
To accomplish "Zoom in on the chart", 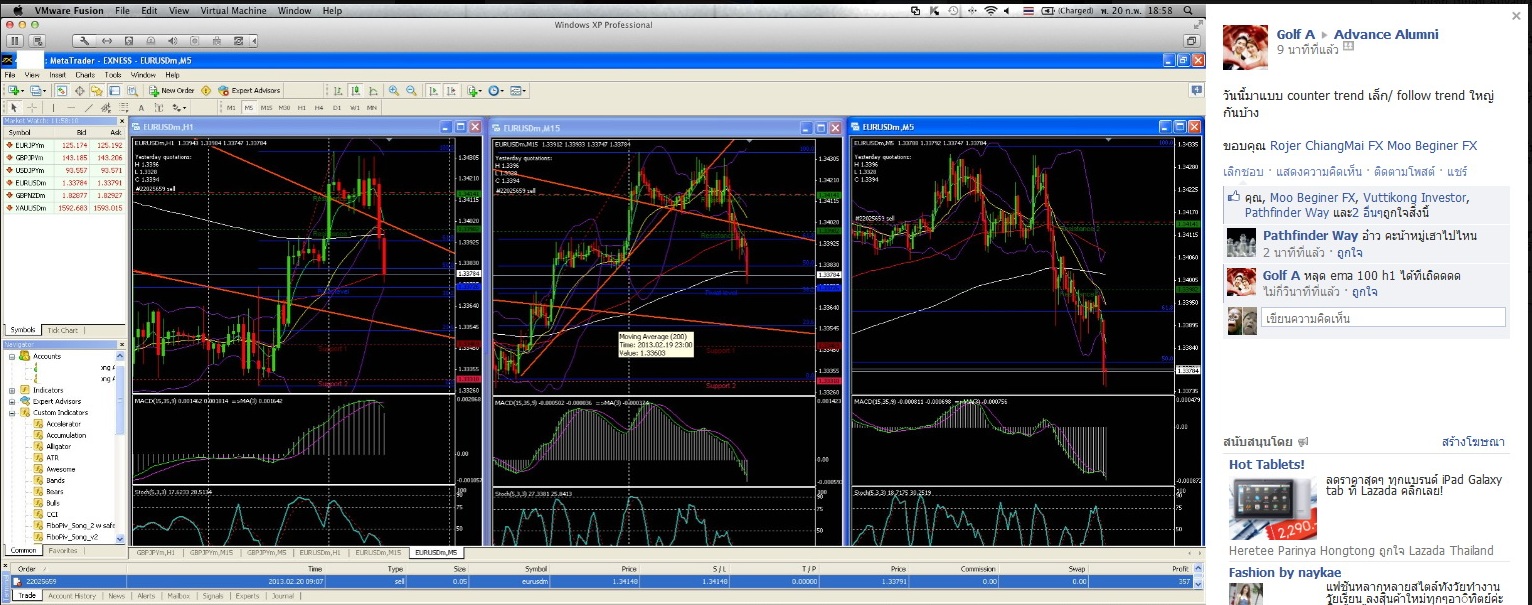I will point(394,90).
